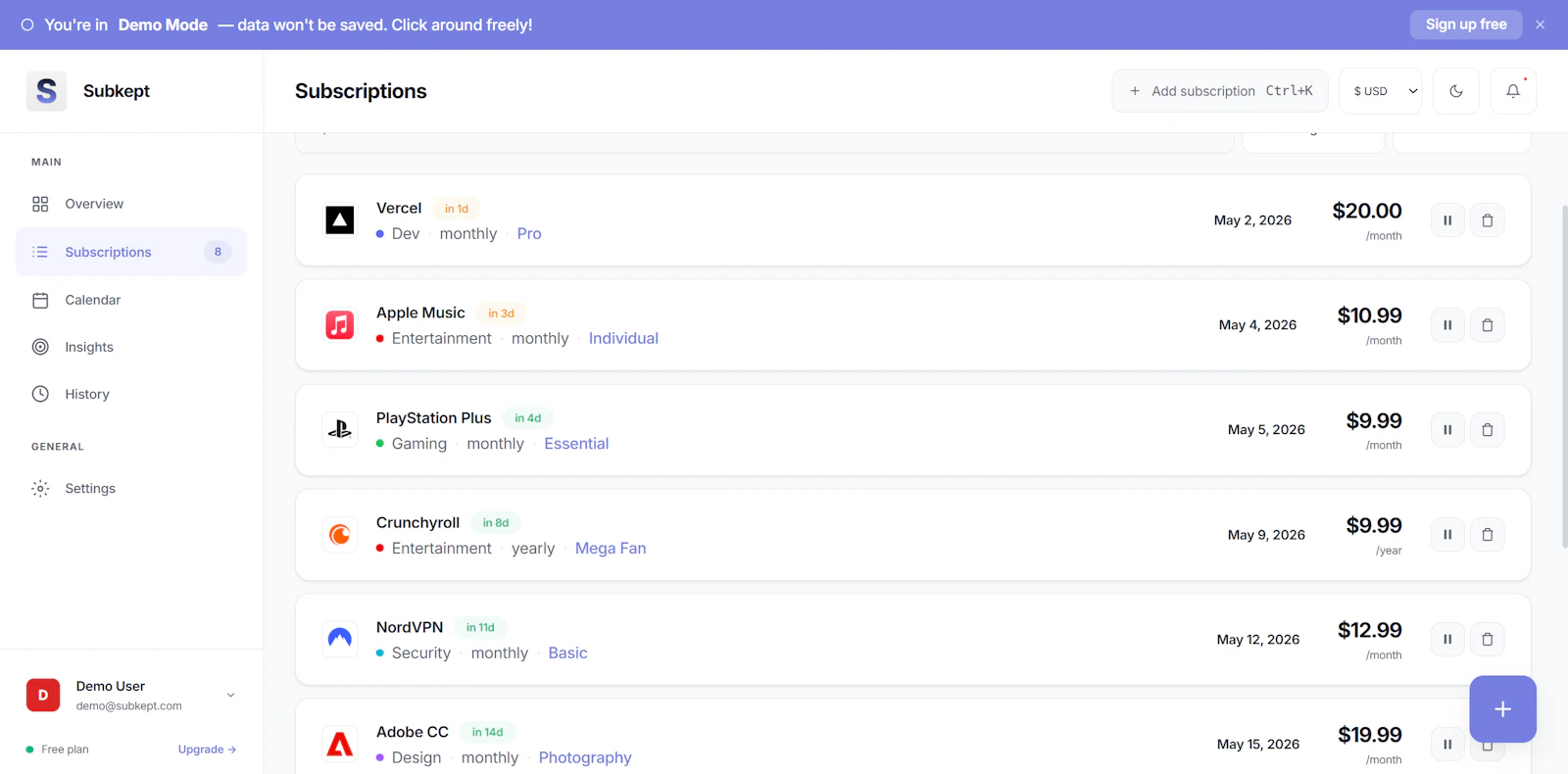Click the NordVPN Basic plan label
Image resolution: width=1568 pixels, height=774 pixels.
point(567,653)
